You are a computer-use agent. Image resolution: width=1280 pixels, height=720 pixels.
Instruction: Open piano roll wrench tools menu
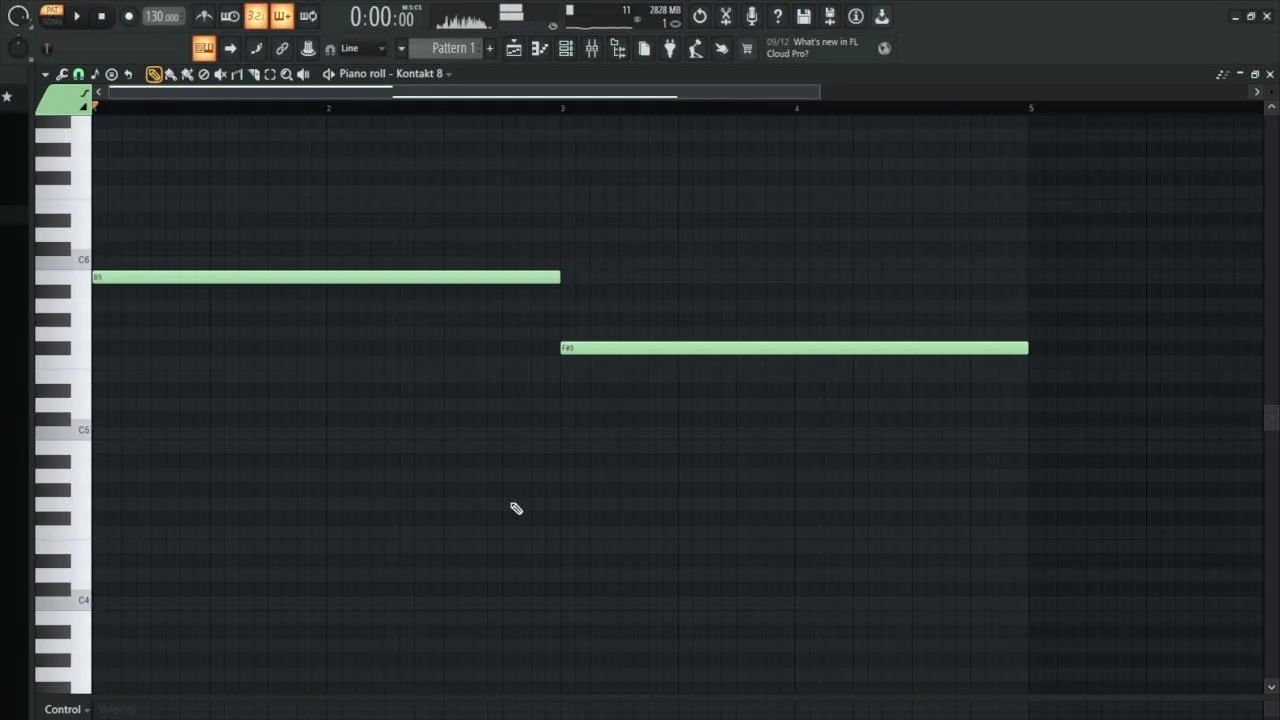pos(61,74)
